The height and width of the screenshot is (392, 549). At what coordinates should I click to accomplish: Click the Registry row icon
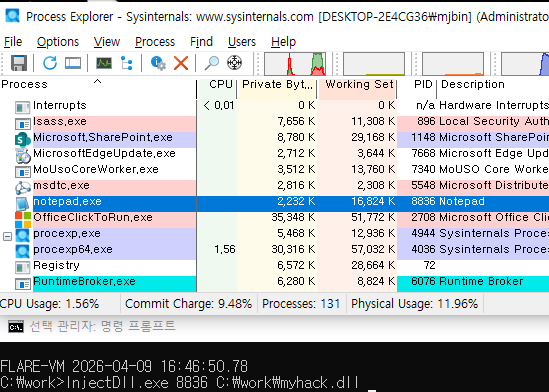coord(23,268)
